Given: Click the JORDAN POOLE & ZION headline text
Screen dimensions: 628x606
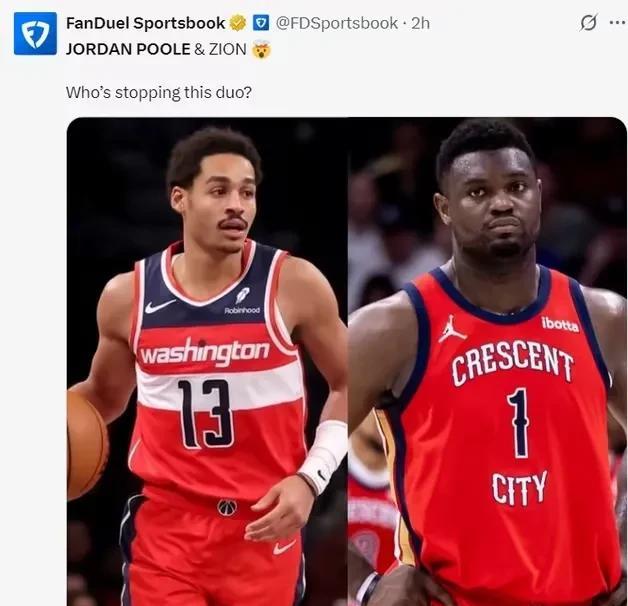Looking at the screenshot, I should (x=156, y=49).
